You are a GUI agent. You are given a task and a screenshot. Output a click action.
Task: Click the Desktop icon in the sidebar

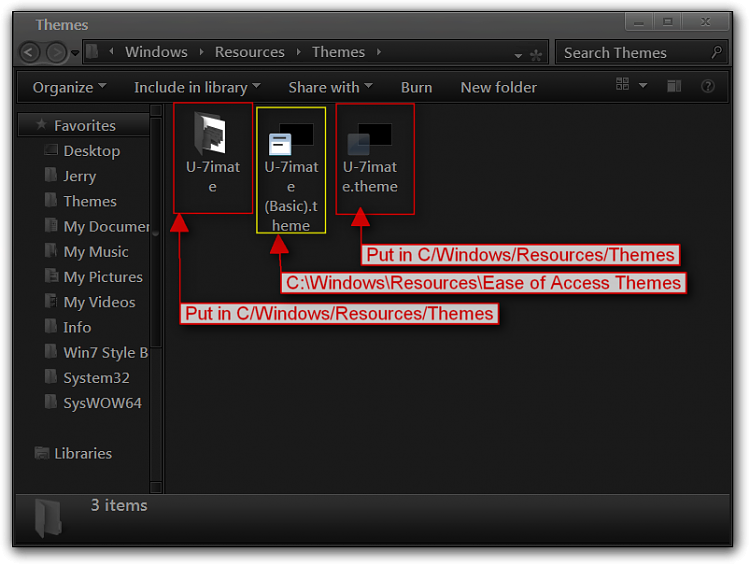pyautogui.click(x=51, y=150)
